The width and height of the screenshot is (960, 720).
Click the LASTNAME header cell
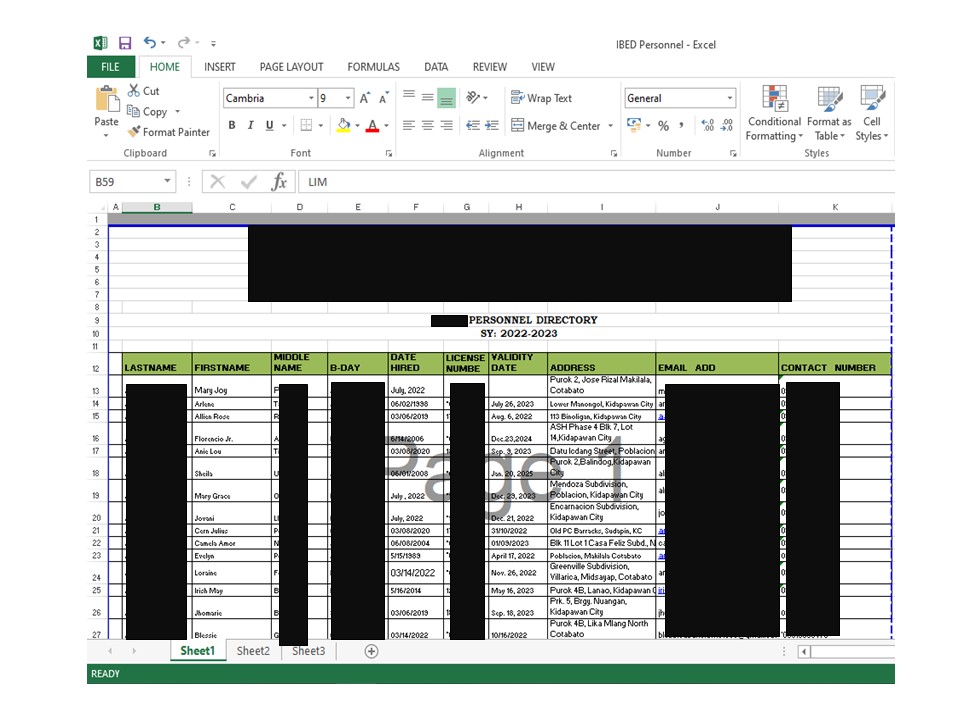click(157, 364)
